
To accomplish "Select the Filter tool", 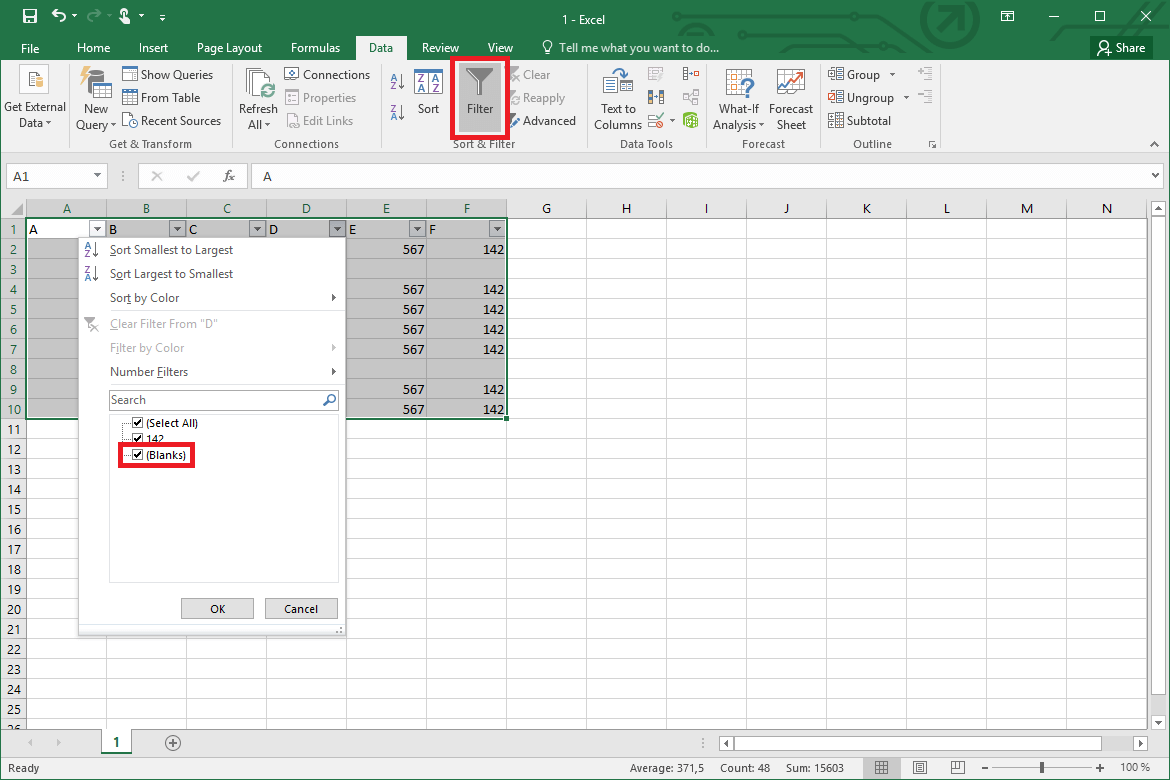I will pos(479,97).
